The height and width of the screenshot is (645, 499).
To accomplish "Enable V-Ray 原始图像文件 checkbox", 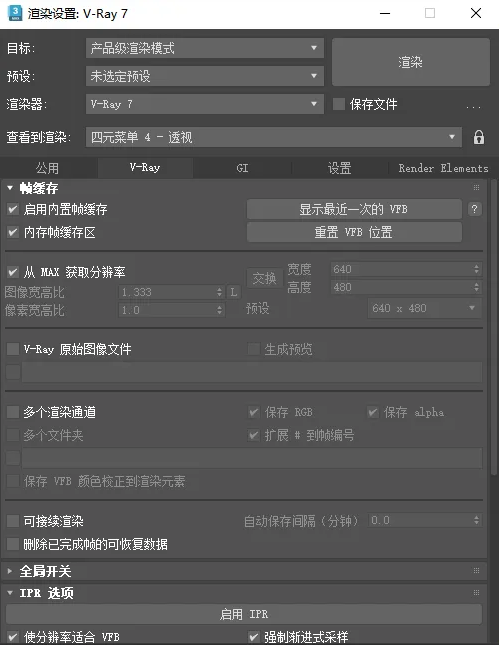I will pos(13,349).
